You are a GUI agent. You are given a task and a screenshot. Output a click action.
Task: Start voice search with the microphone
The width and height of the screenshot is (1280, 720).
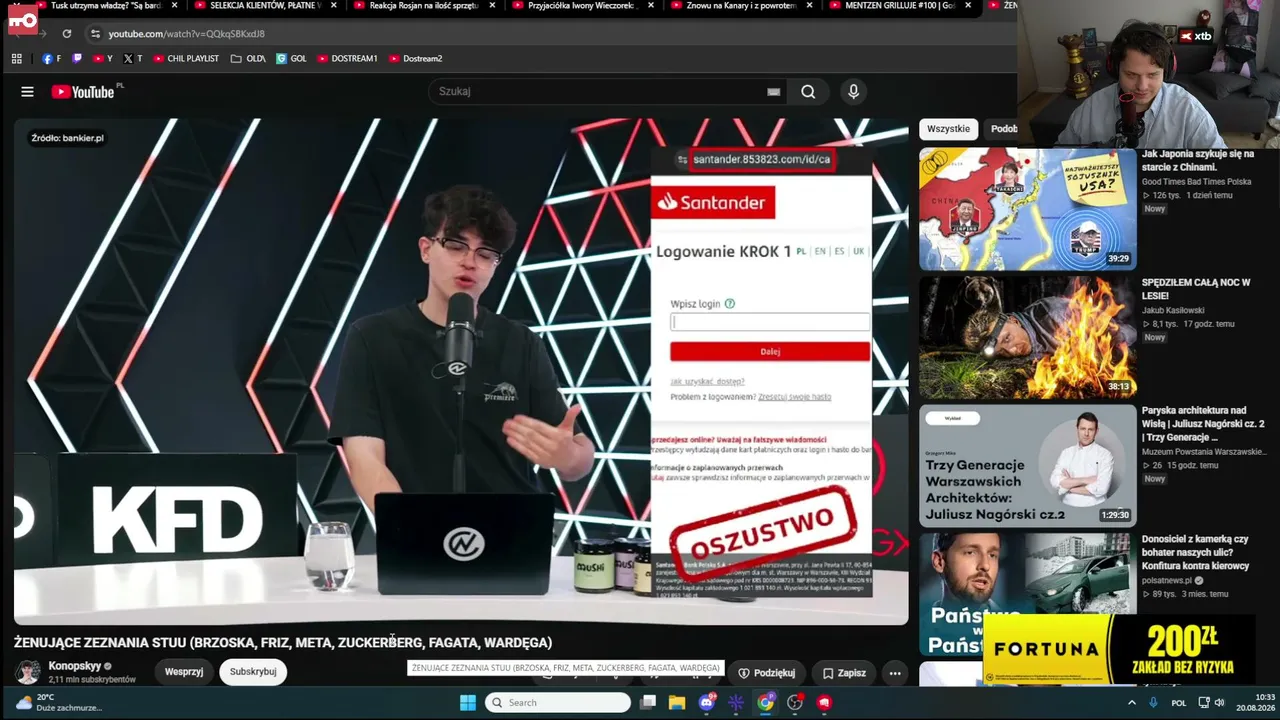pyautogui.click(x=853, y=92)
